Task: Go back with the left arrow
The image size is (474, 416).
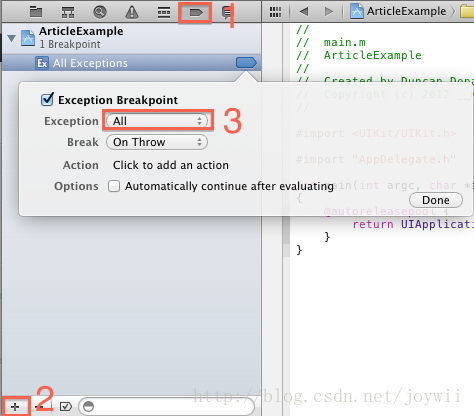Action: pyautogui.click(x=304, y=12)
